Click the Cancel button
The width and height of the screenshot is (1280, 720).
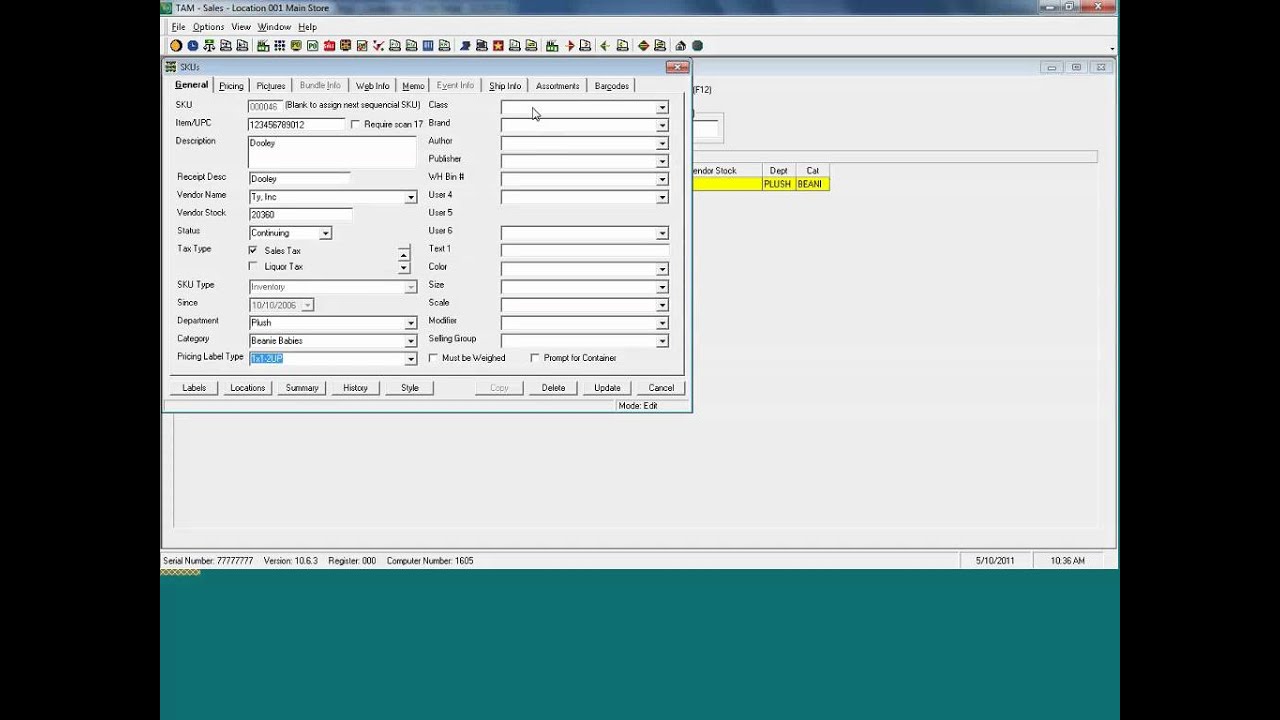coord(661,388)
